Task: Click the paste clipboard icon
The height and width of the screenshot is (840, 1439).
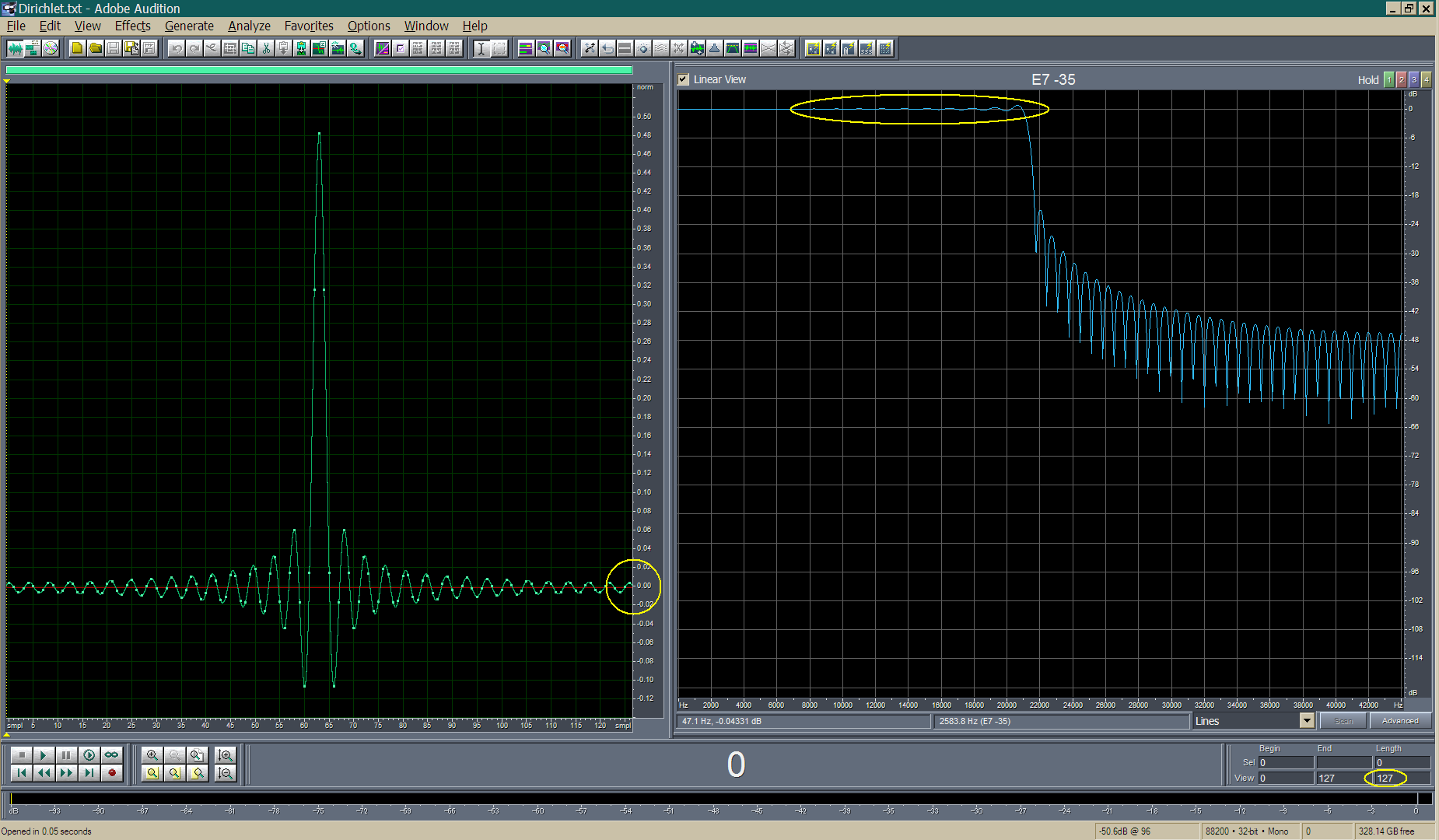Action: [284, 48]
